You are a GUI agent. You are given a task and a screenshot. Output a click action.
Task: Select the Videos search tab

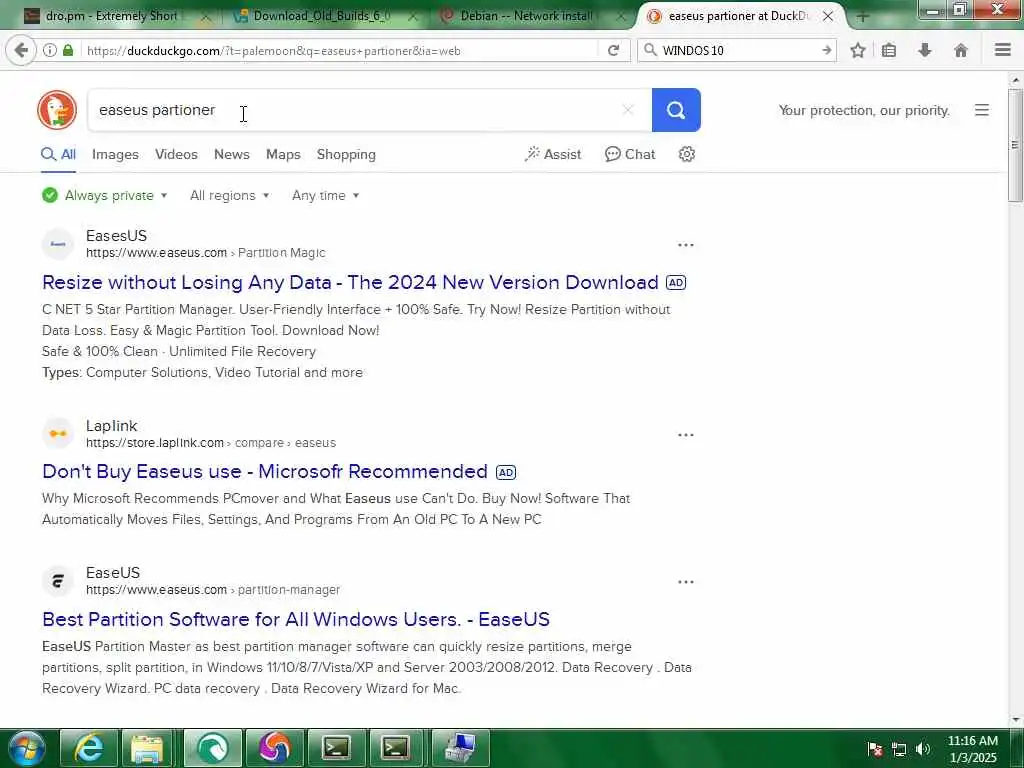[176, 154]
